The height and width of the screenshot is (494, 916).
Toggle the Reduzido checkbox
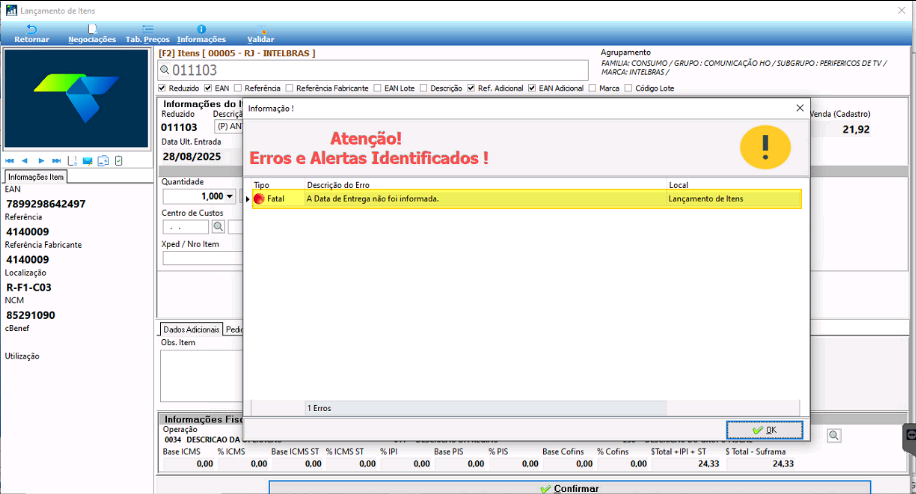point(162,88)
